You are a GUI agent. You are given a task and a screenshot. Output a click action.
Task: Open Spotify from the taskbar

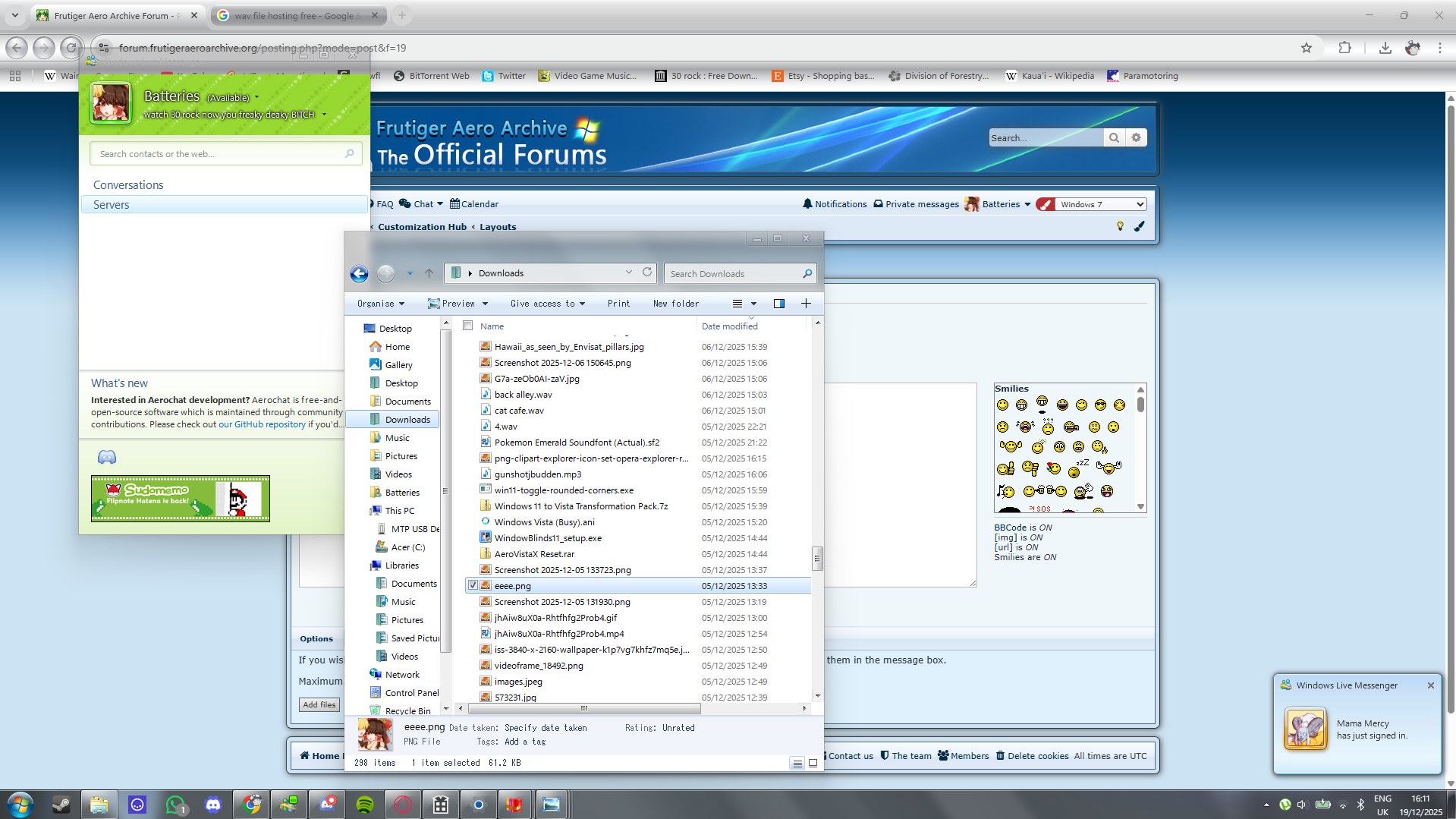(365, 805)
